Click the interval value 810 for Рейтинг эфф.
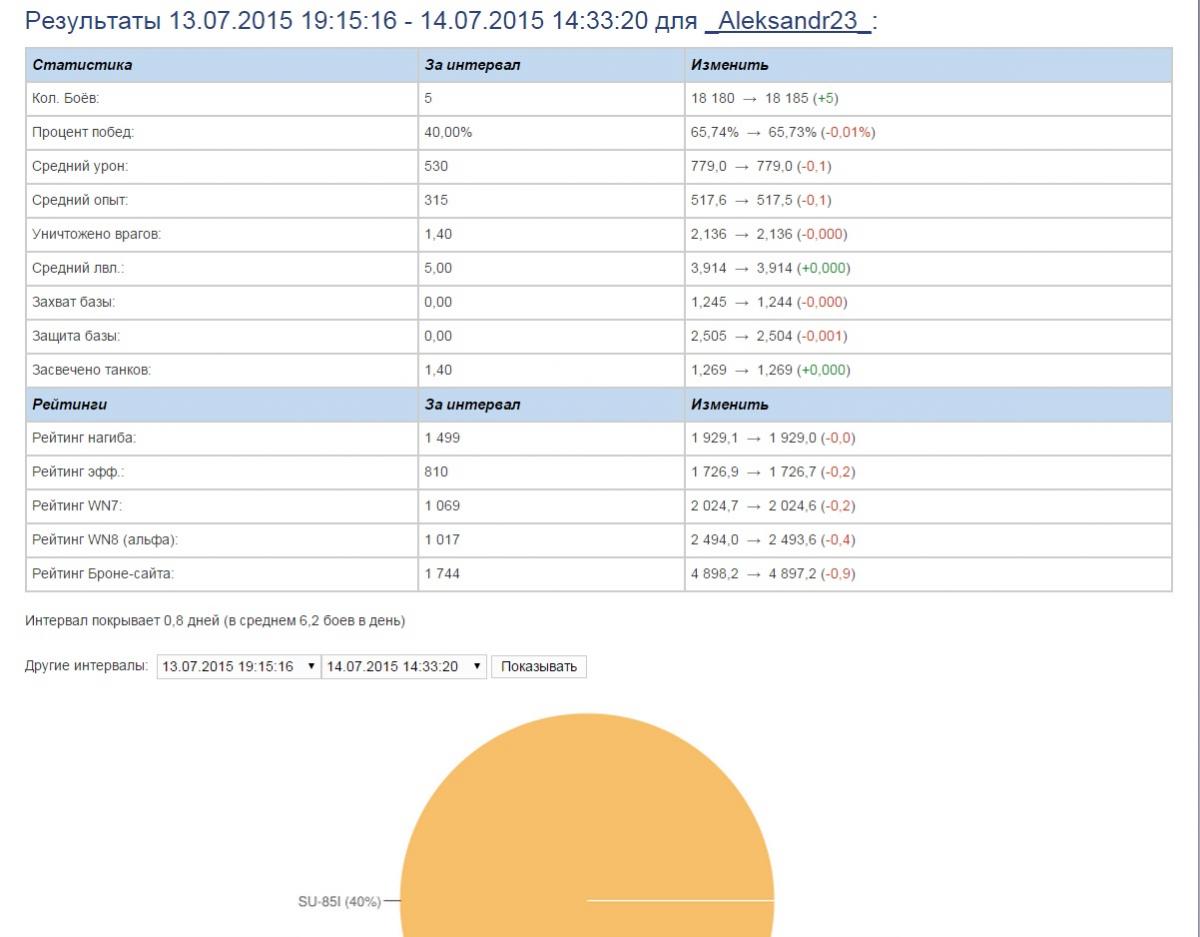The height and width of the screenshot is (937, 1200). coord(436,472)
